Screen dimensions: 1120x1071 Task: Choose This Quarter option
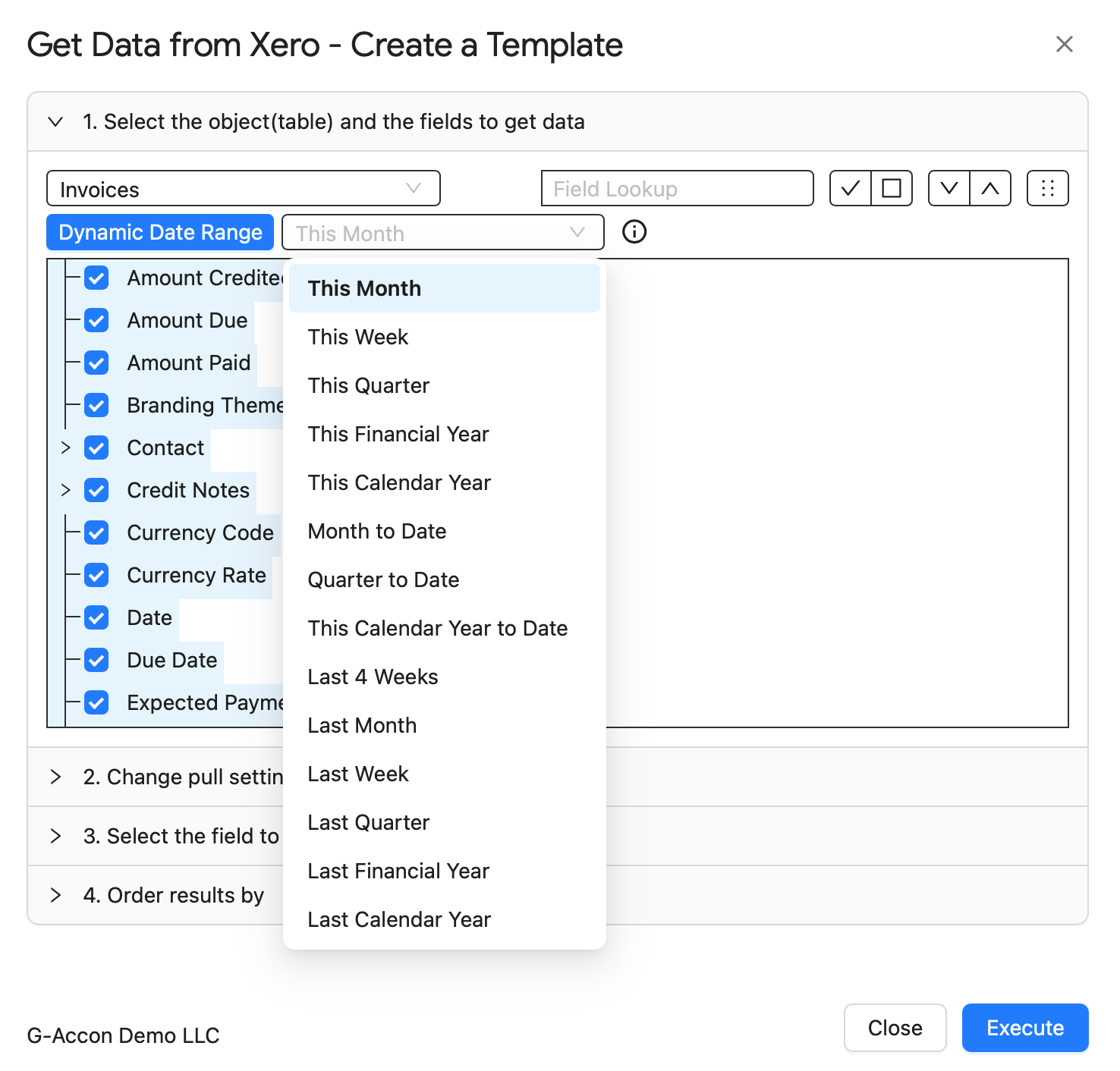point(445,385)
